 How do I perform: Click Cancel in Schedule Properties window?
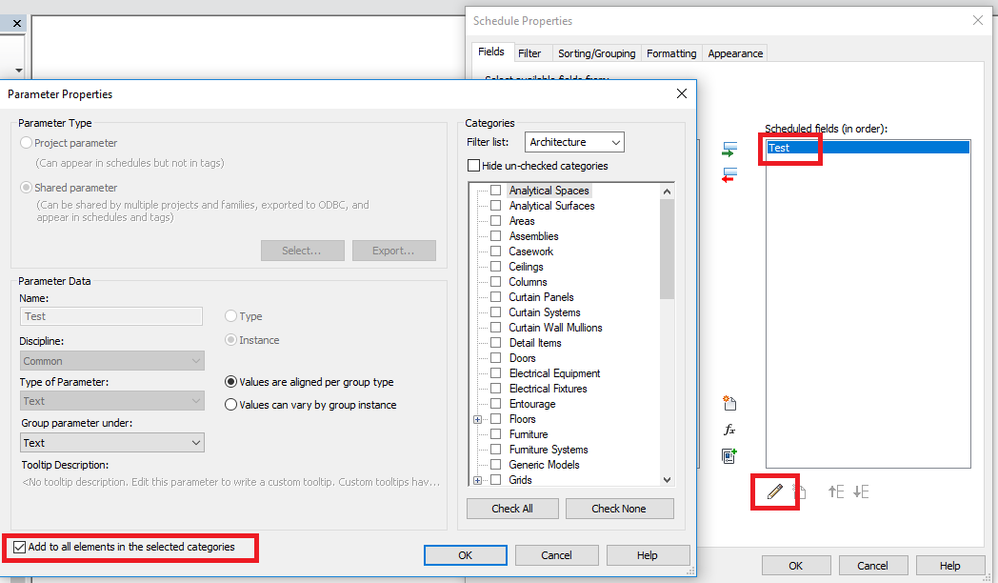point(873,565)
